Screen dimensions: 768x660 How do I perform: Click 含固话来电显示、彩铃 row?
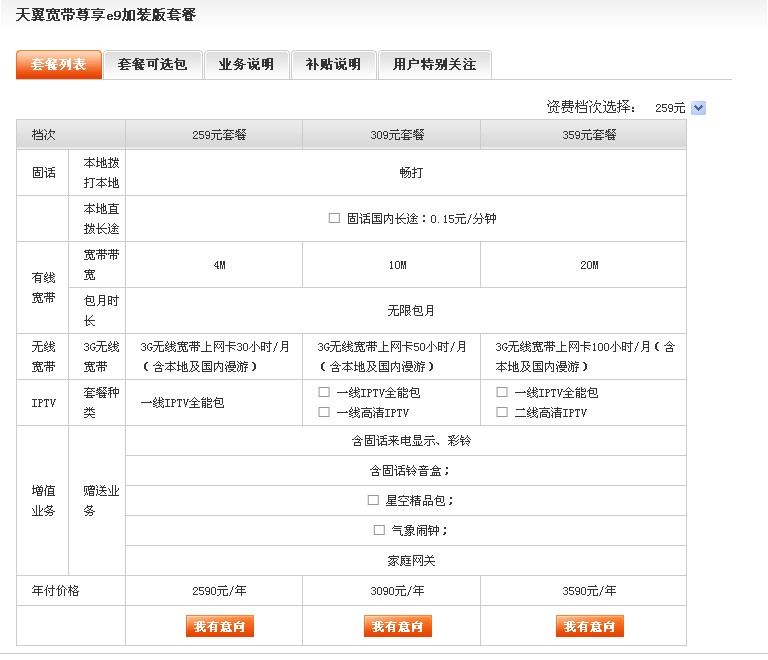coord(406,441)
